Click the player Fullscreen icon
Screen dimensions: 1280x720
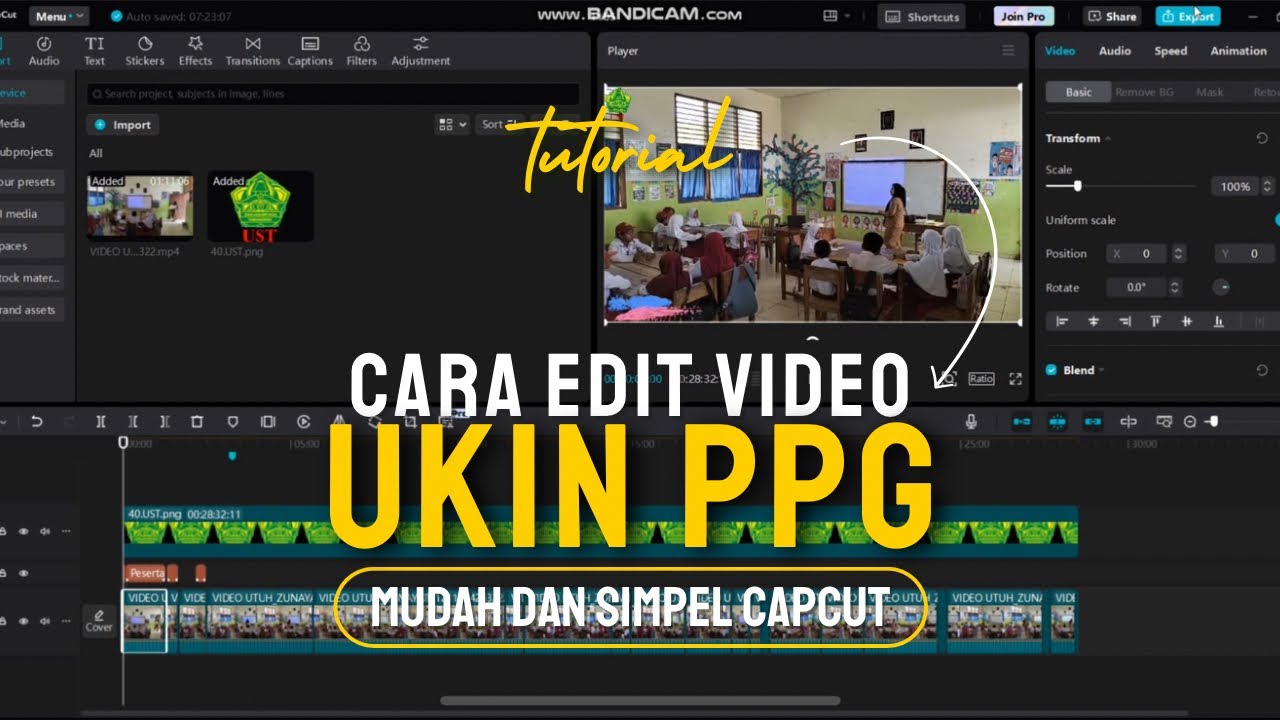click(1015, 379)
